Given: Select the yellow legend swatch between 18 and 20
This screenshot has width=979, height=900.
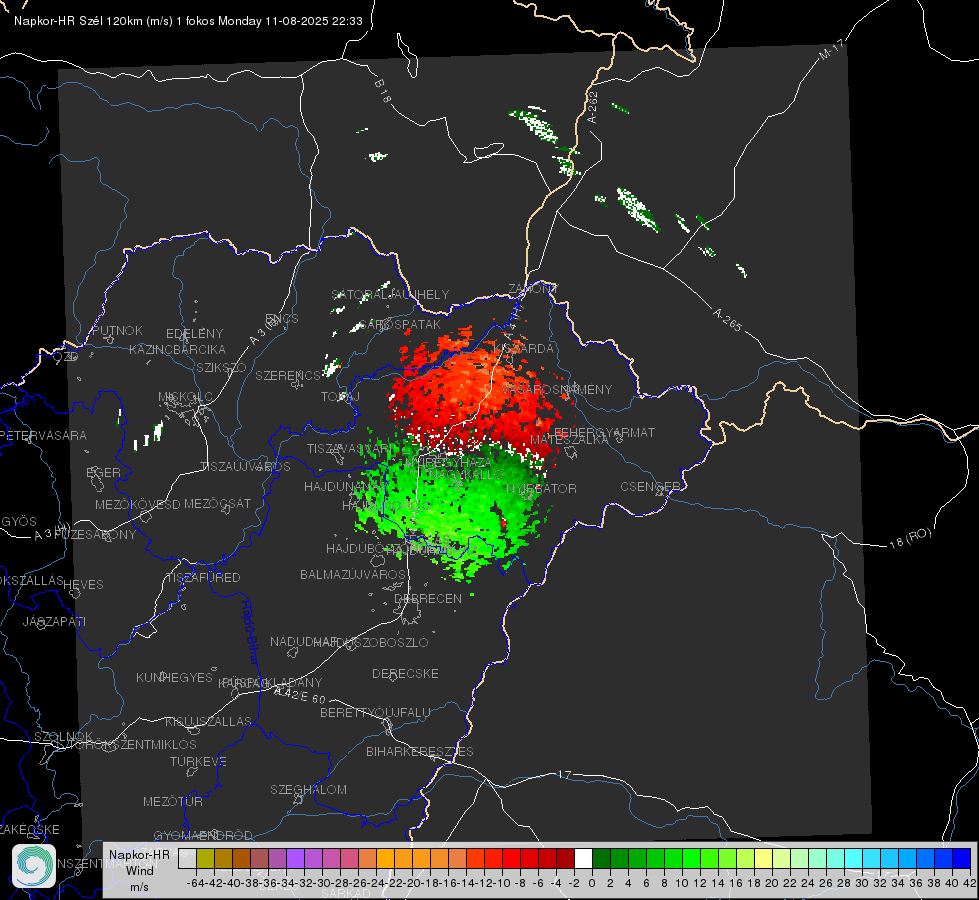Looking at the screenshot, I should pos(763,858).
